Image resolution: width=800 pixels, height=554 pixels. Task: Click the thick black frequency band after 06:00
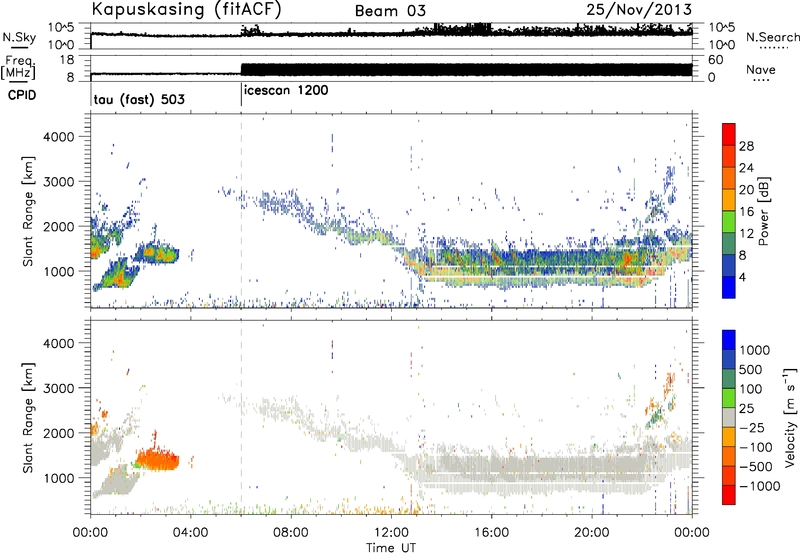click(466, 70)
